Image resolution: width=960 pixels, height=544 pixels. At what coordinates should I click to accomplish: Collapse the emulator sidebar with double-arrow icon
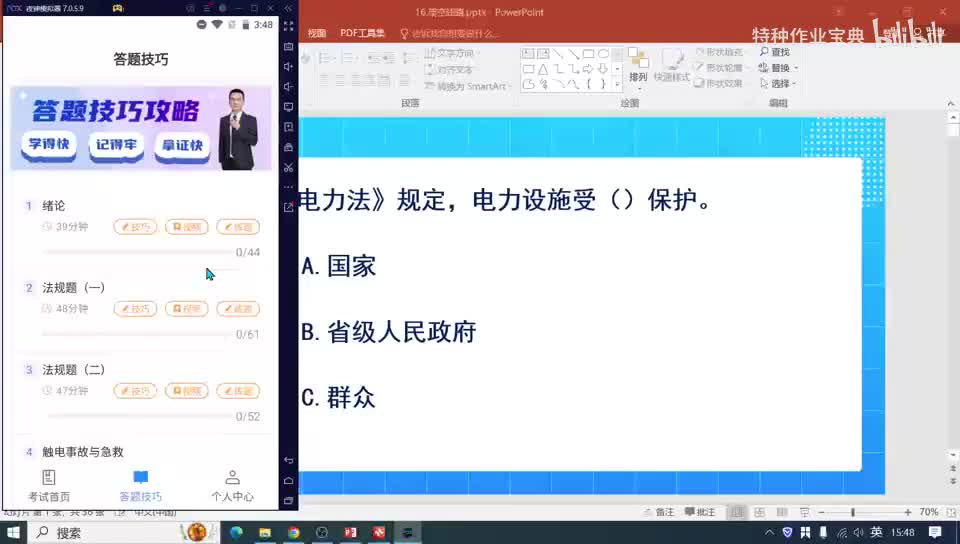[x=288, y=8]
